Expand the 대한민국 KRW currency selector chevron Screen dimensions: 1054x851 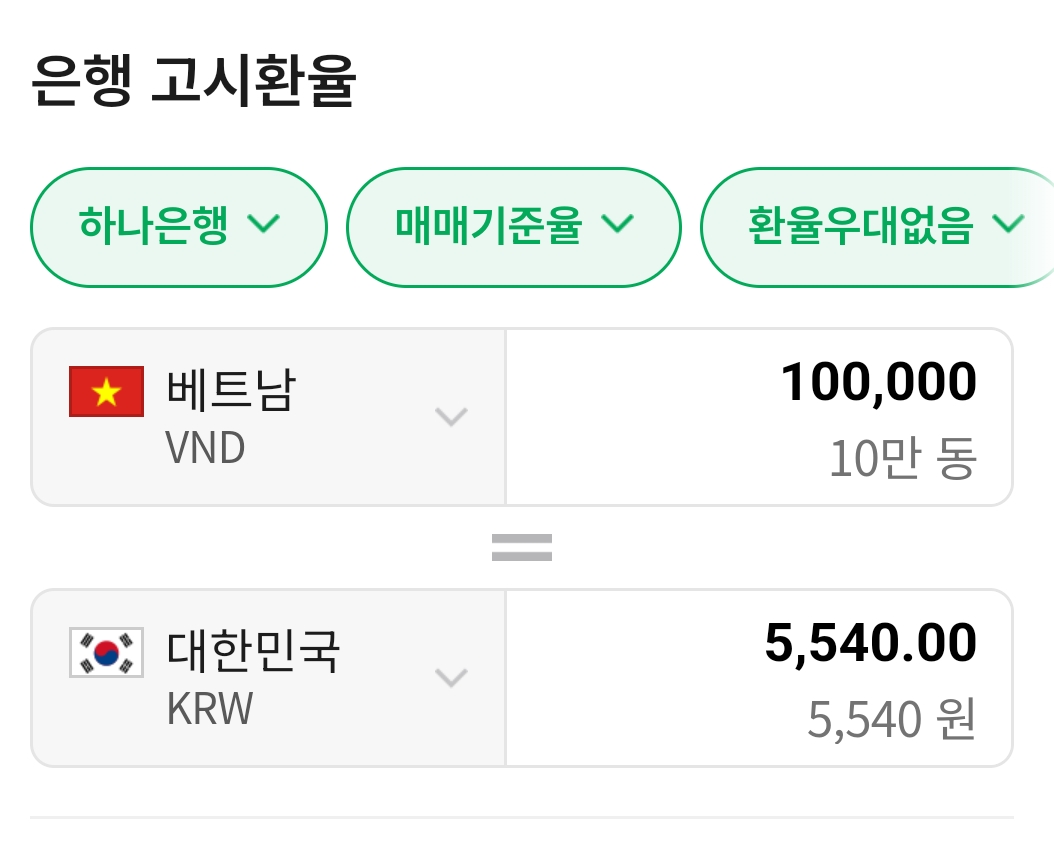(x=452, y=678)
